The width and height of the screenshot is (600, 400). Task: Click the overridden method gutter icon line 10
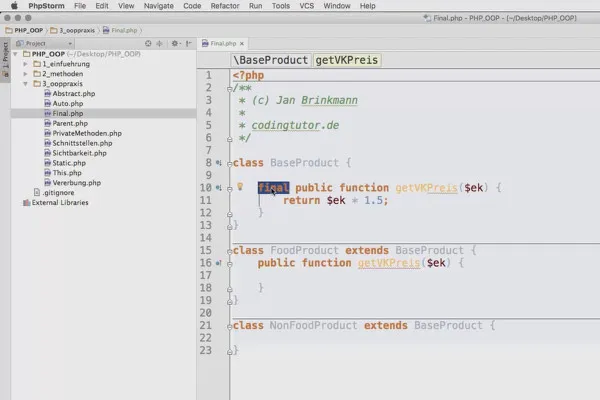click(x=218, y=188)
